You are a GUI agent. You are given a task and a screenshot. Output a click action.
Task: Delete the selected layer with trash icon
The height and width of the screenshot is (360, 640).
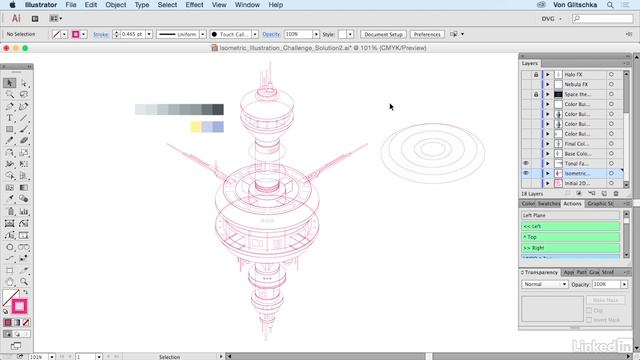616,193
